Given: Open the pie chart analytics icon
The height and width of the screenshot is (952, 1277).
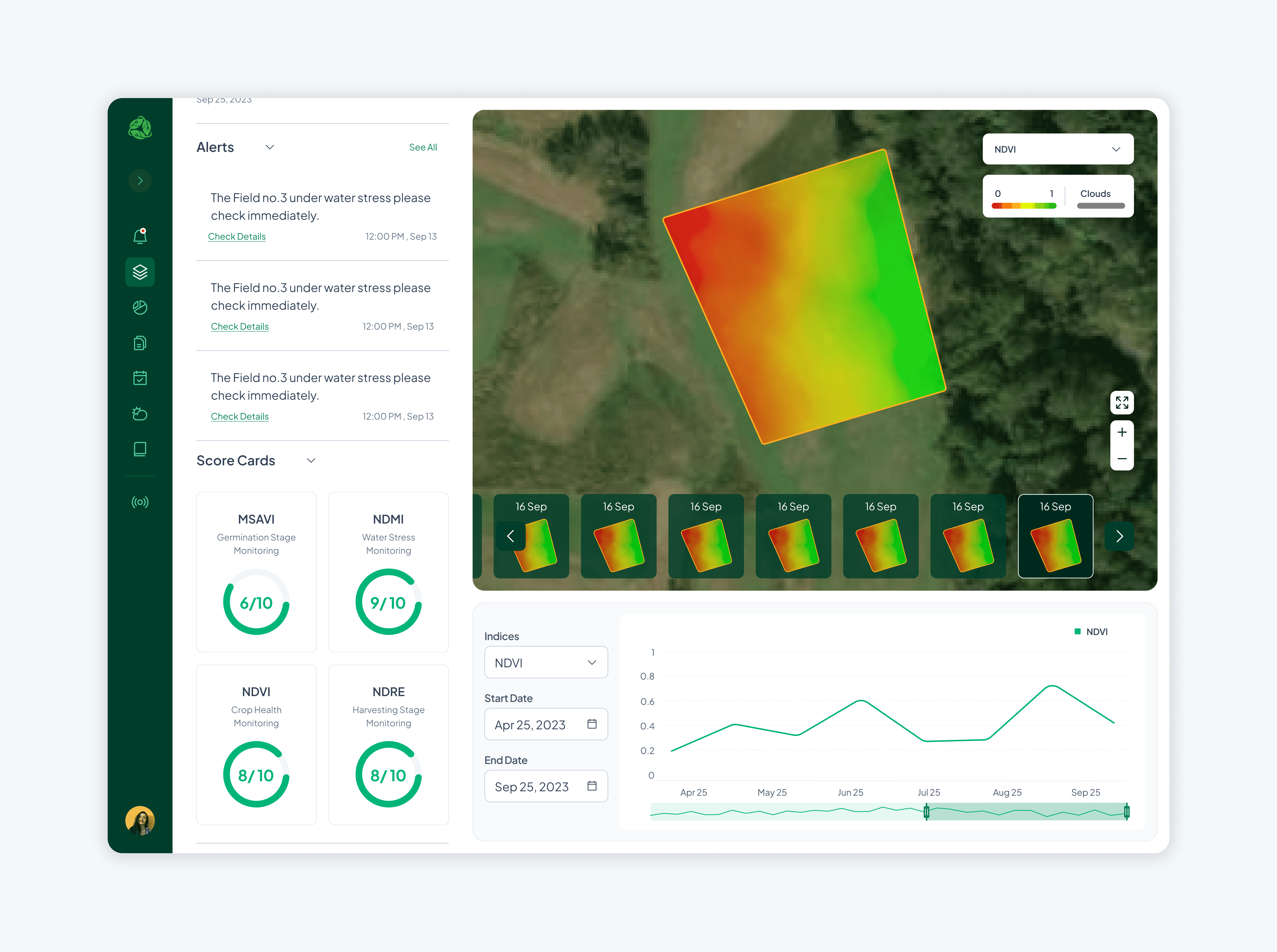Looking at the screenshot, I should coord(140,308).
